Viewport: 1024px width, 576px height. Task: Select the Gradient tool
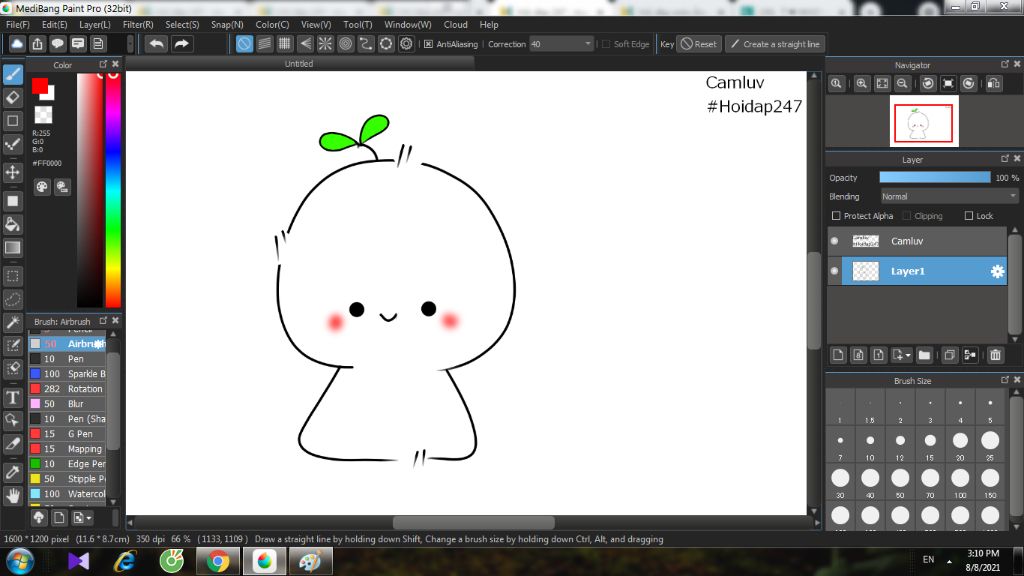tap(12, 248)
